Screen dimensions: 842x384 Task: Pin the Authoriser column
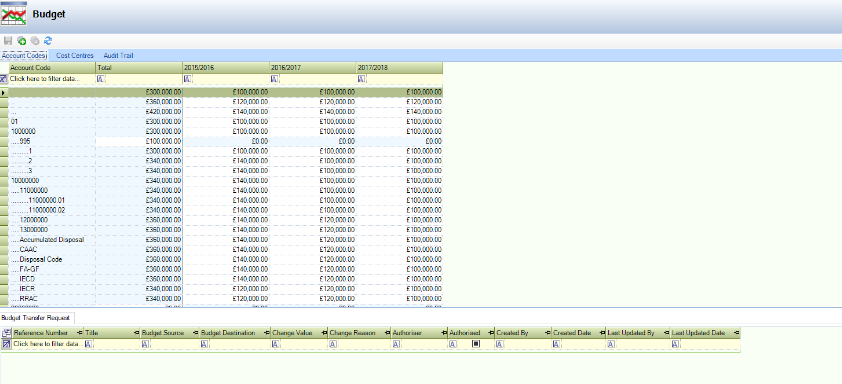click(444, 333)
